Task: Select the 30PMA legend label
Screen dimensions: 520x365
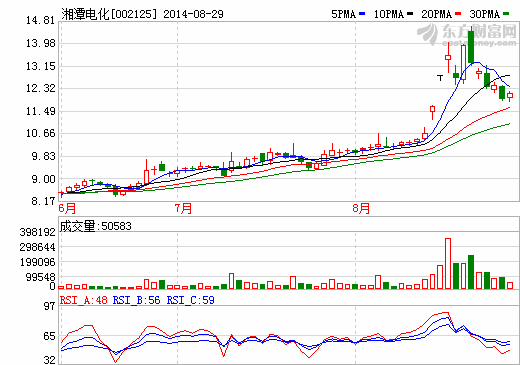Action: click(x=485, y=14)
